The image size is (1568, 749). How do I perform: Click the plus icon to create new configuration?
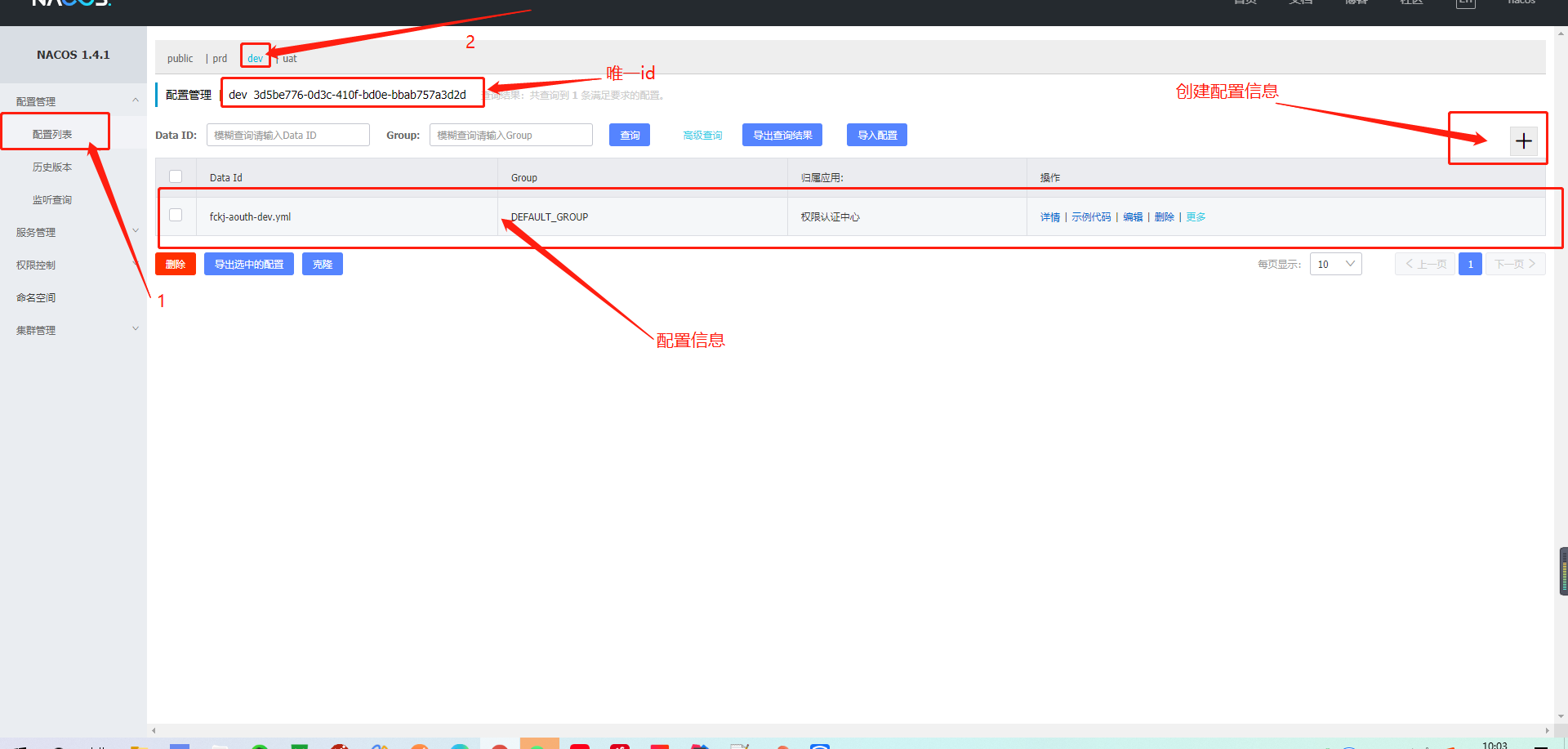click(1522, 140)
